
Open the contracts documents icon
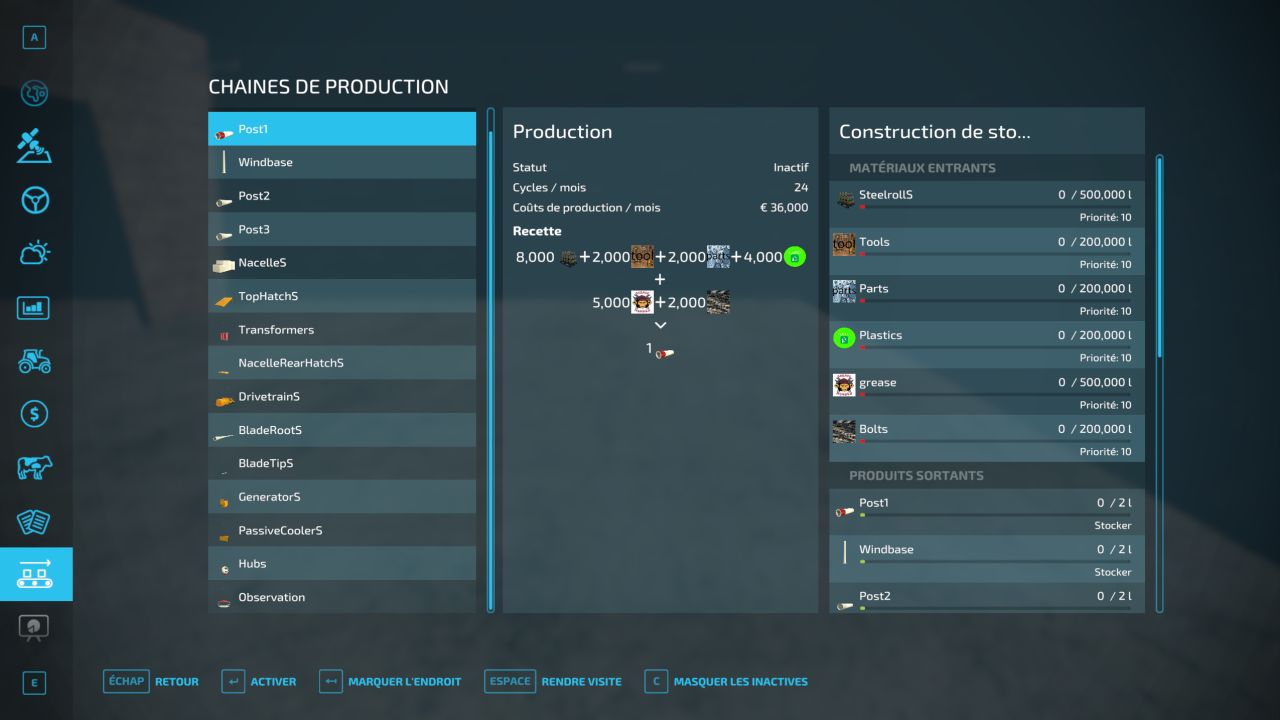[x=34, y=521]
